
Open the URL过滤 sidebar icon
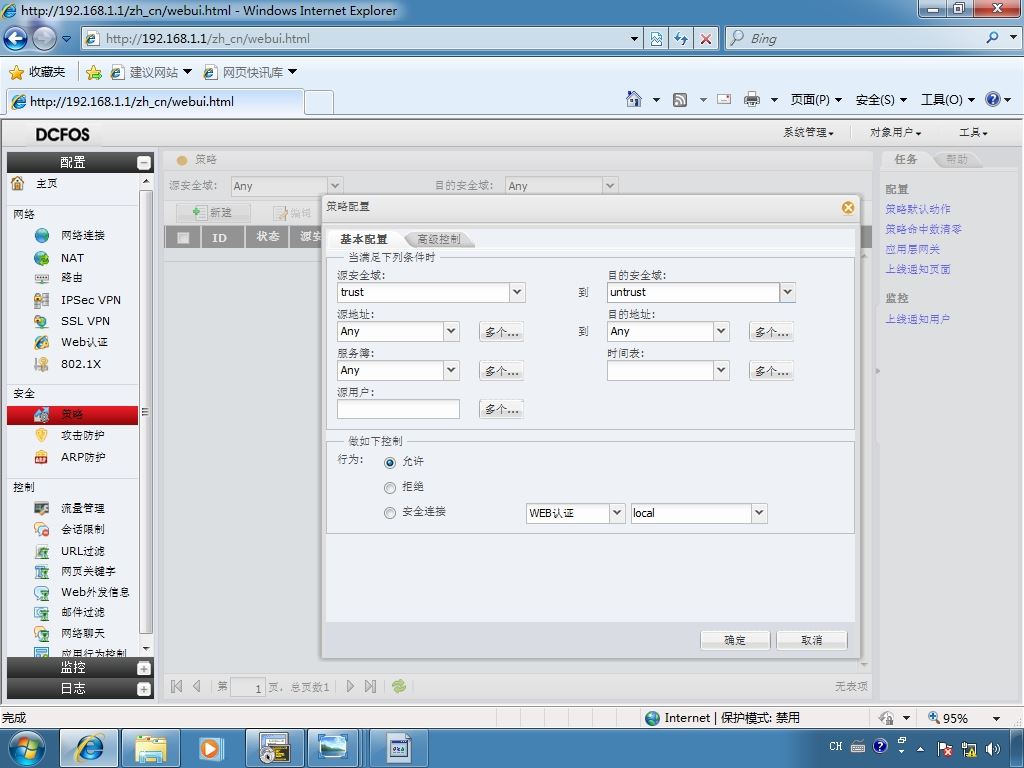click(x=42, y=551)
